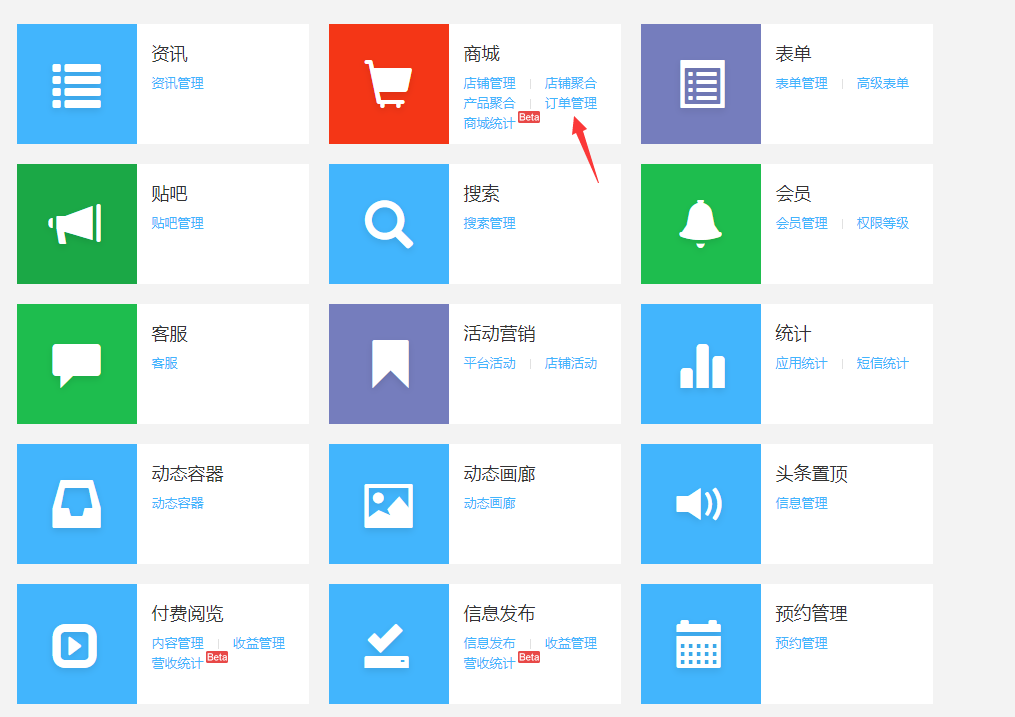
Task: Click the speaker icon for 头条置顶
Action: (700, 504)
